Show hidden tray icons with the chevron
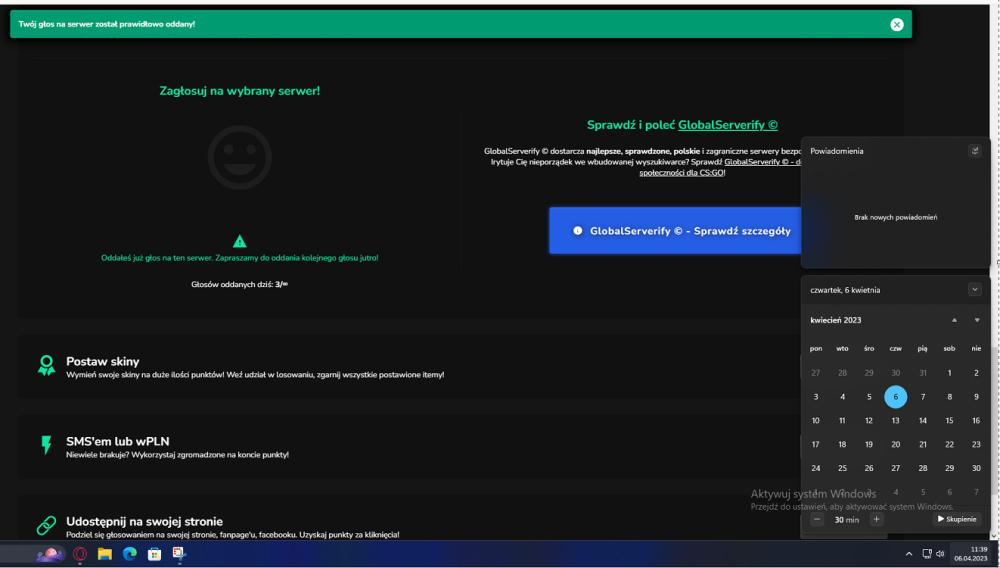1000x568 pixels. tap(909, 554)
